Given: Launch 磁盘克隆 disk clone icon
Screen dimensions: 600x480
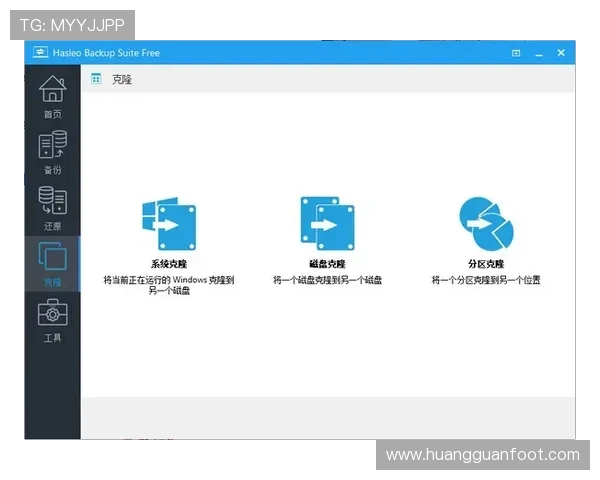Looking at the screenshot, I should 327,224.
